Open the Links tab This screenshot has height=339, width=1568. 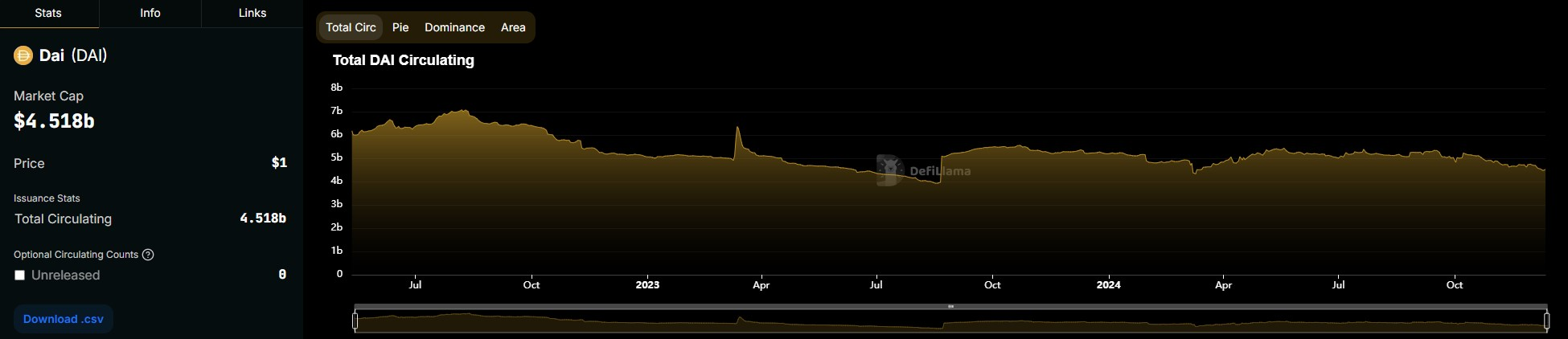[252, 14]
